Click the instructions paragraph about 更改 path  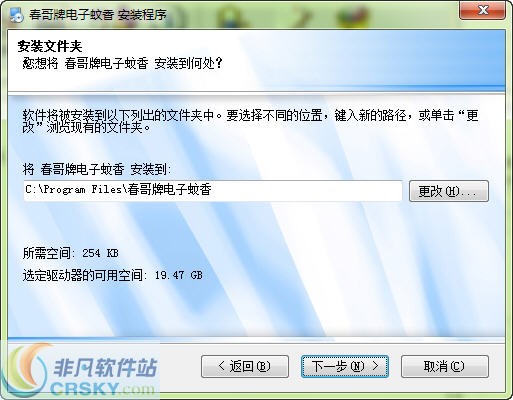pyautogui.click(x=251, y=121)
